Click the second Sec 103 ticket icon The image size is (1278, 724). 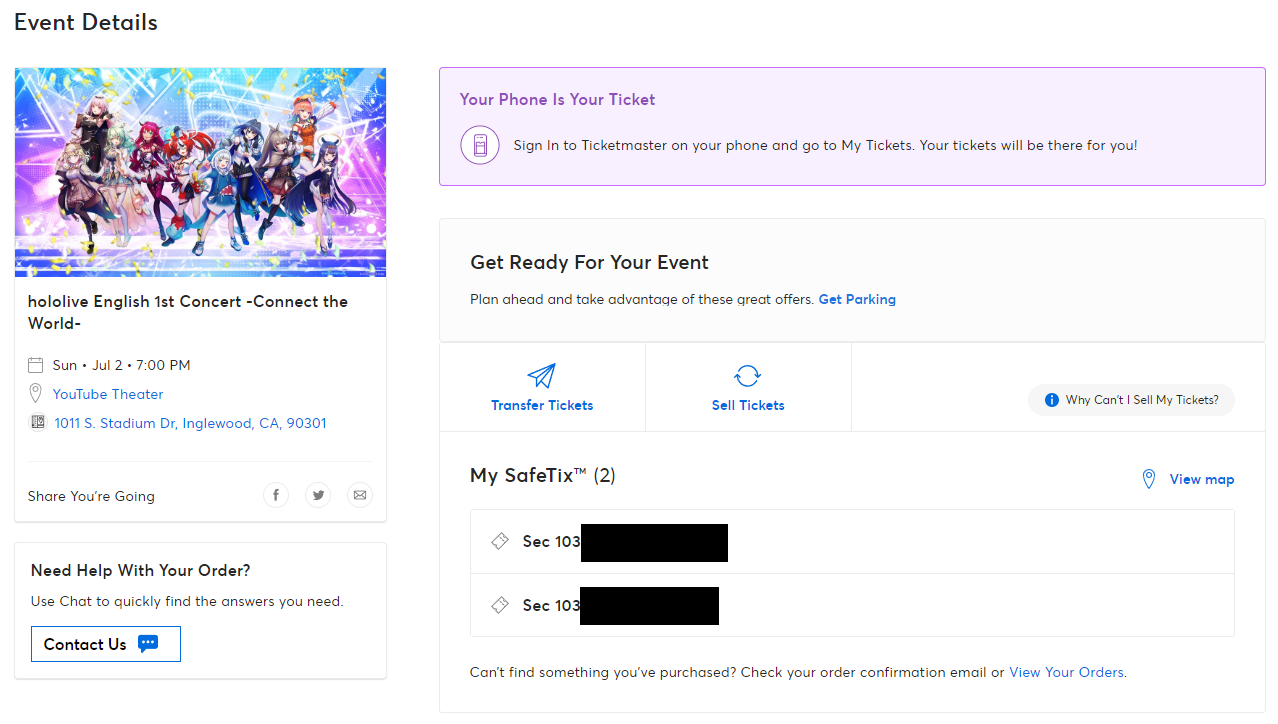coord(500,605)
